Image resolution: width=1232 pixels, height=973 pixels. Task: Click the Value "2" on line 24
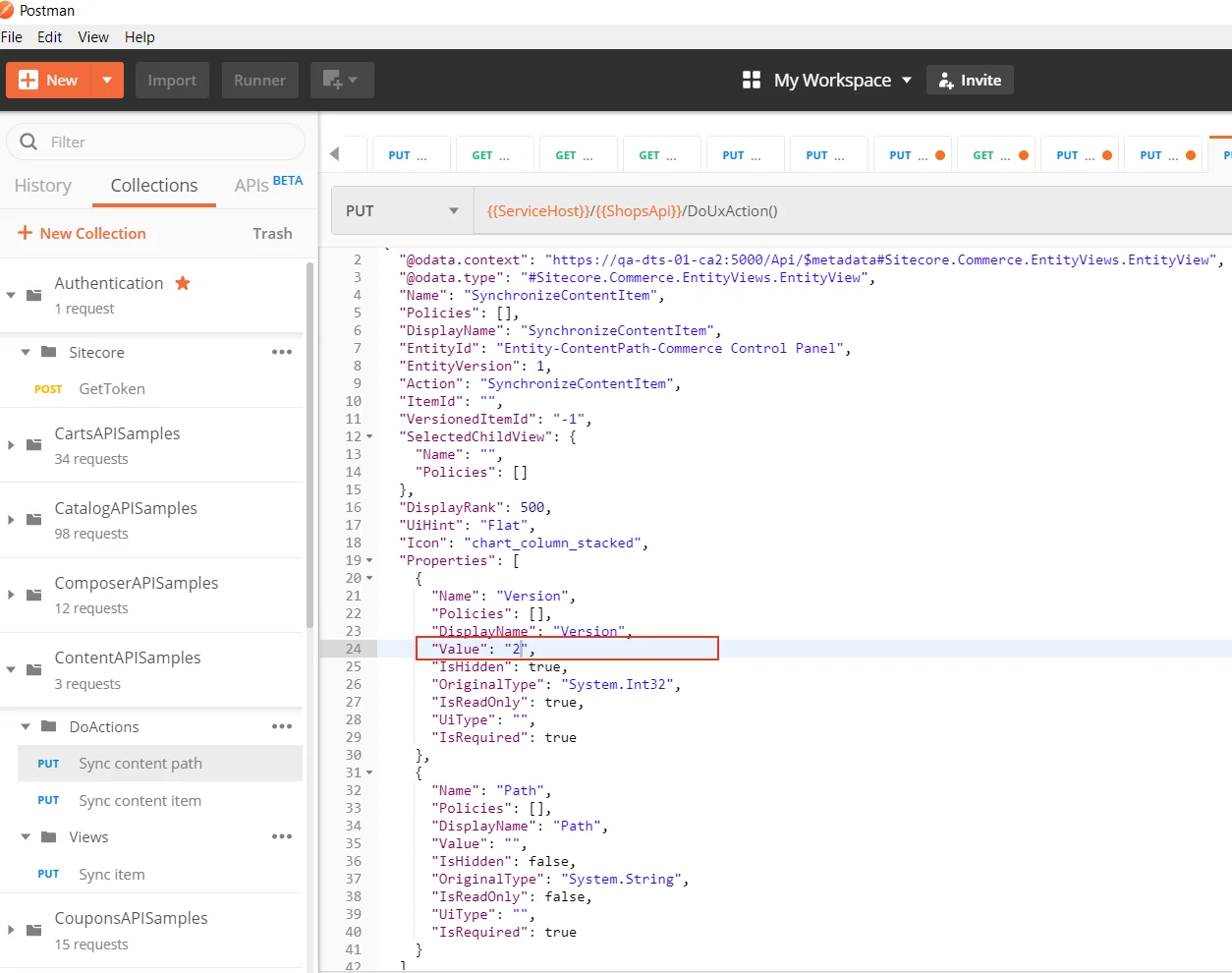[x=516, y=649]
